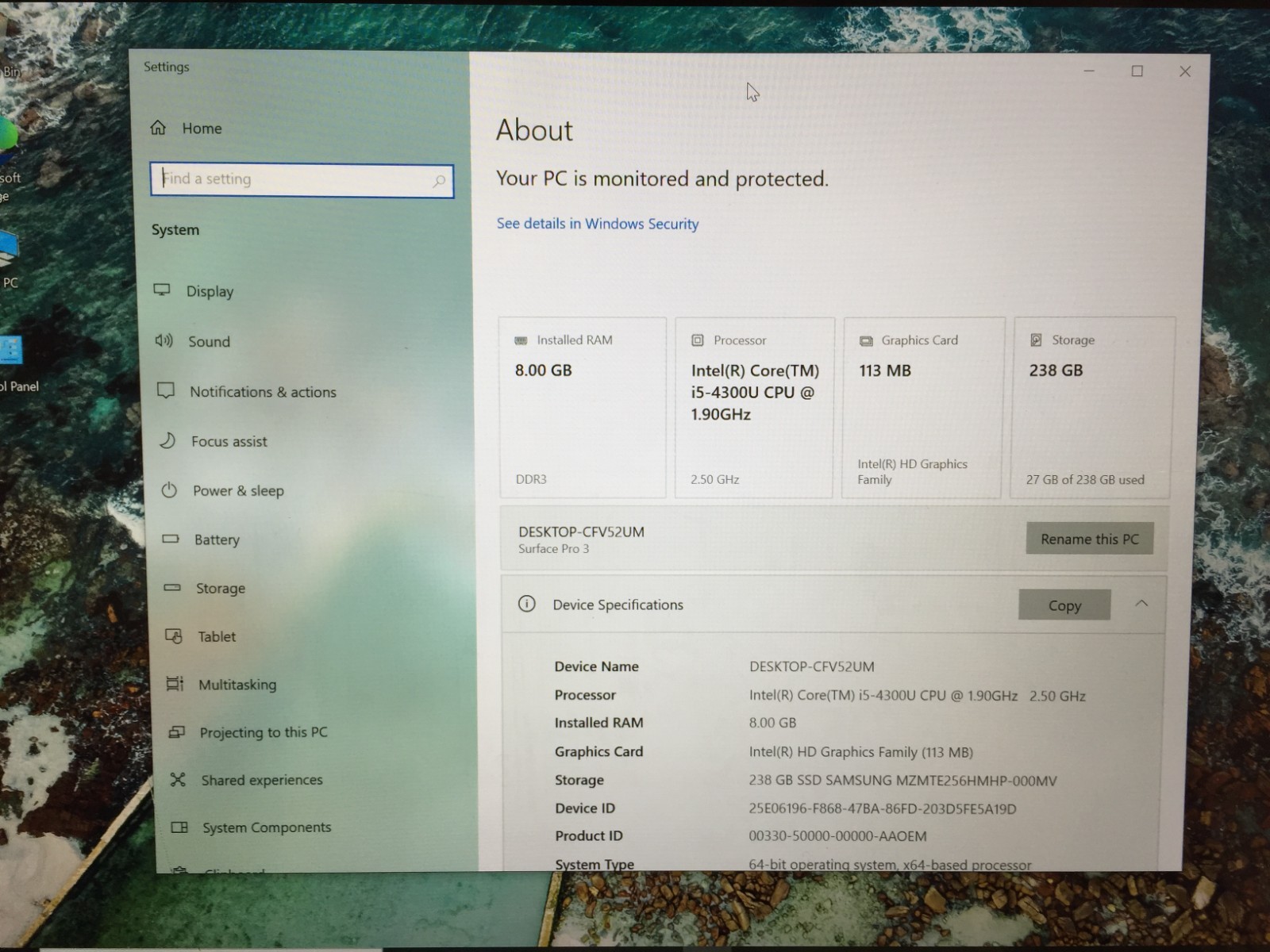This screenshot has width=1270, height=952.
Task: Click the Power & sleep icon
Action: (x=169, y=490)
